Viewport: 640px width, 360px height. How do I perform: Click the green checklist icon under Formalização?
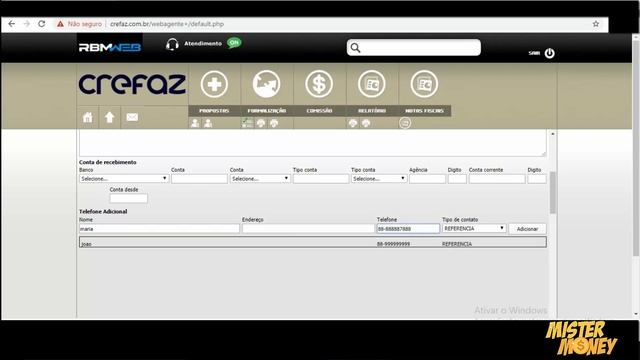pos(247,123)
